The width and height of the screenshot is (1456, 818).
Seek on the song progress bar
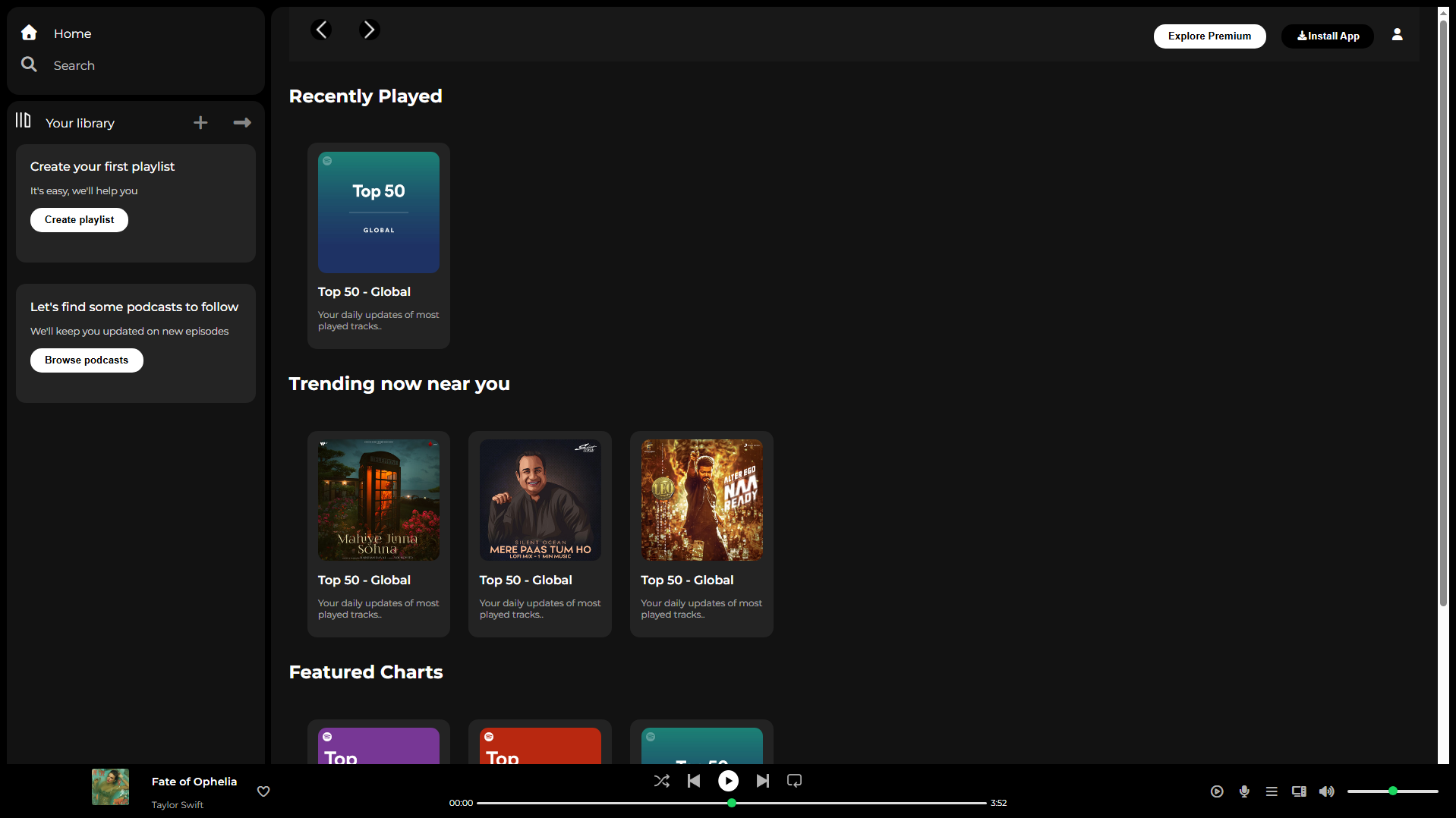point(732,803)
